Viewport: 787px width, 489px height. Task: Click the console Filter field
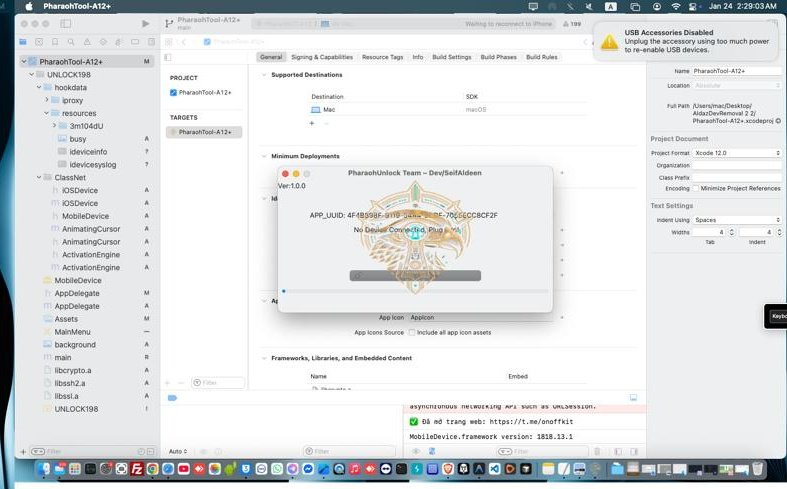(542, 451)
